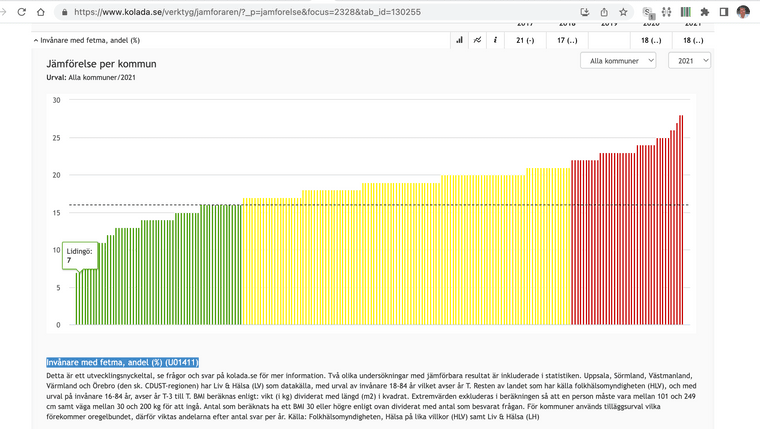The height and width of the screenshot is (429, 760).
Task: Click the browser home button
Action: (x=41, y=12)
